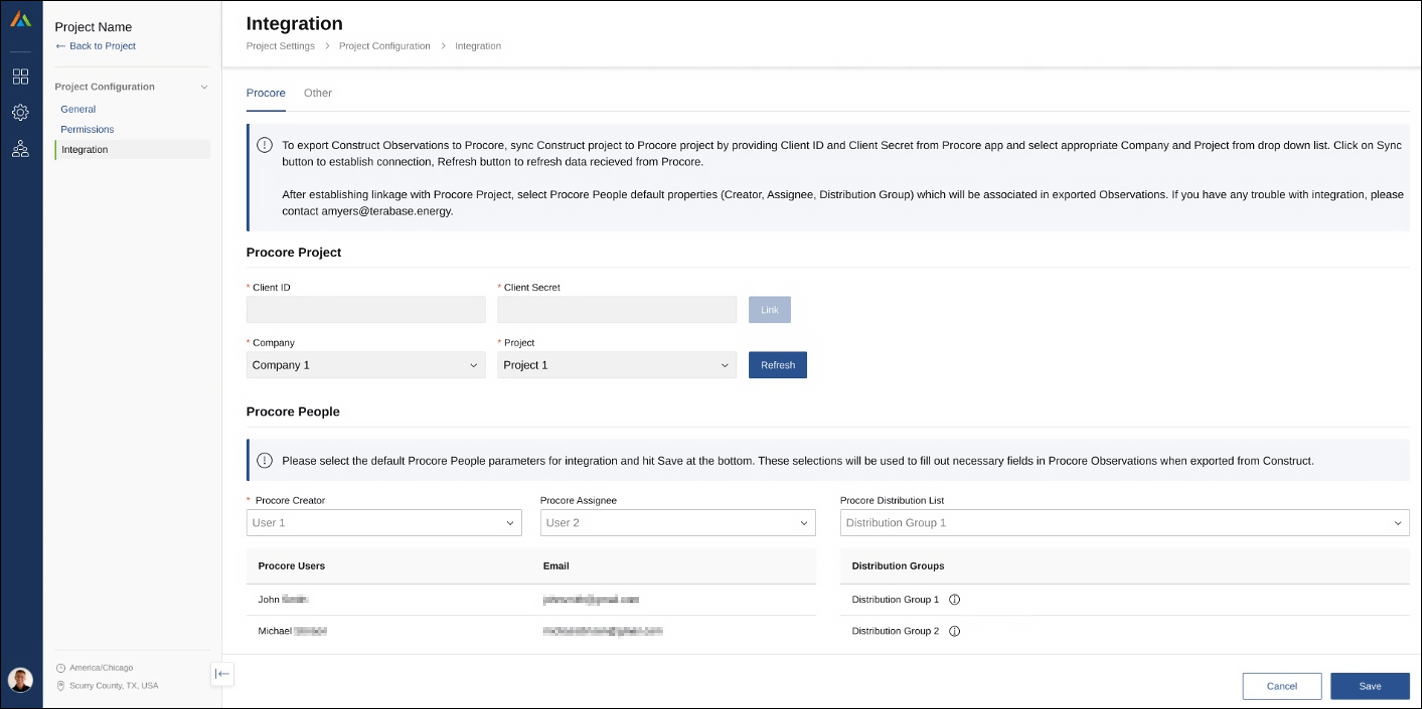Click the Link button
Viewport: 1422px width, 709px height.
click(x=770, y=310)
